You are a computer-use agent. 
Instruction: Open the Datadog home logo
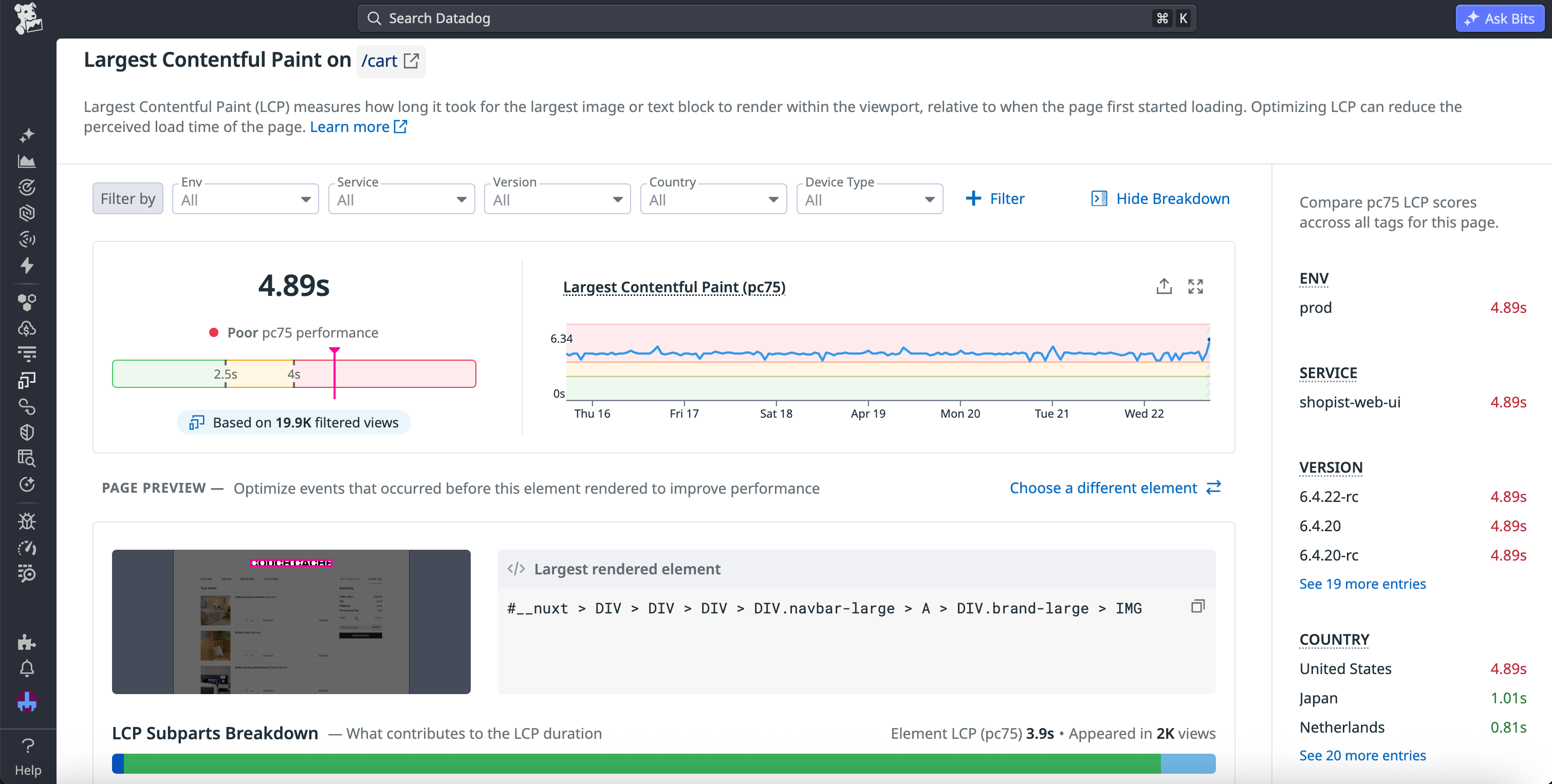pos(28,18)
